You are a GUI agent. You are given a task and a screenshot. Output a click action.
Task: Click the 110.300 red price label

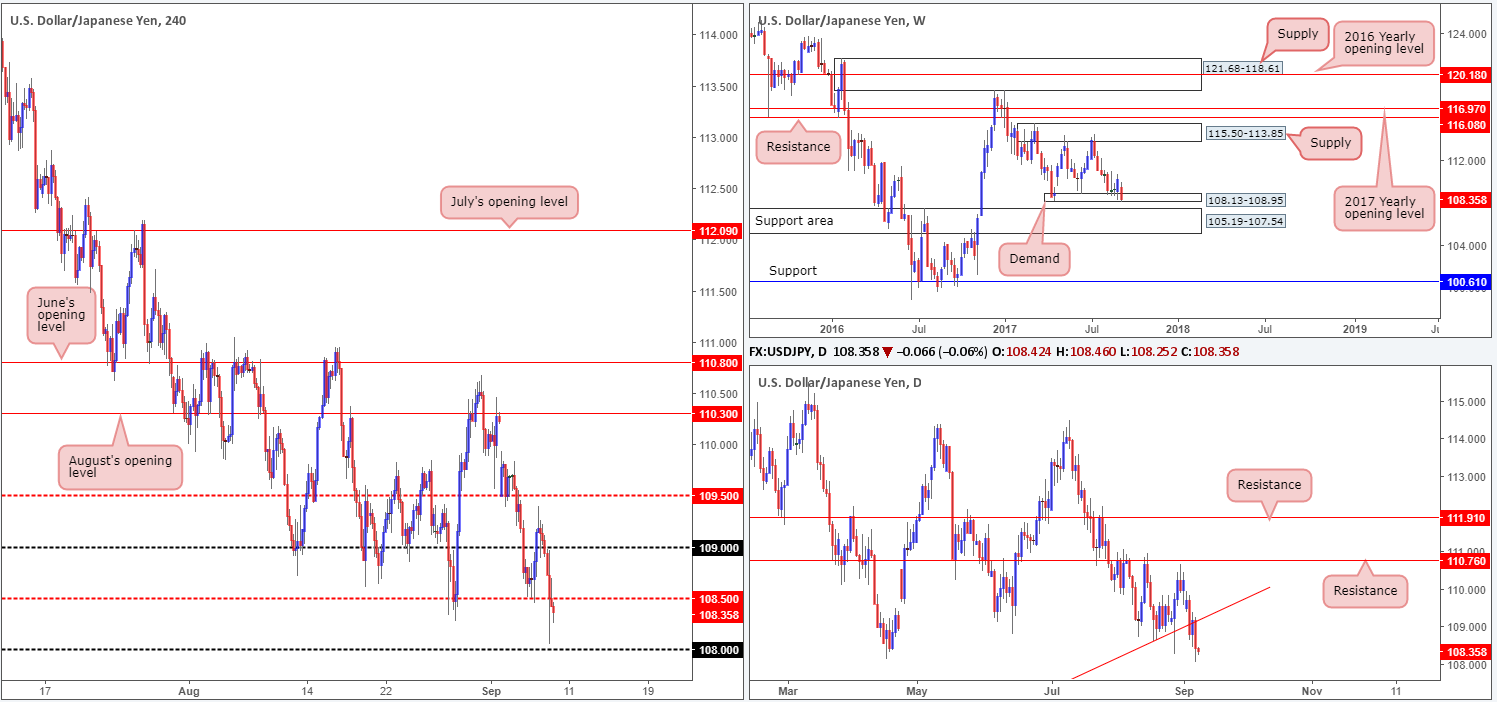pos(717,413)
